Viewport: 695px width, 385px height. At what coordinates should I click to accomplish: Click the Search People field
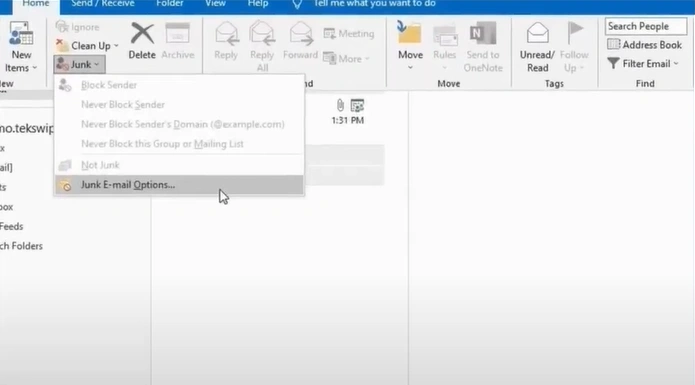point(646,27)
